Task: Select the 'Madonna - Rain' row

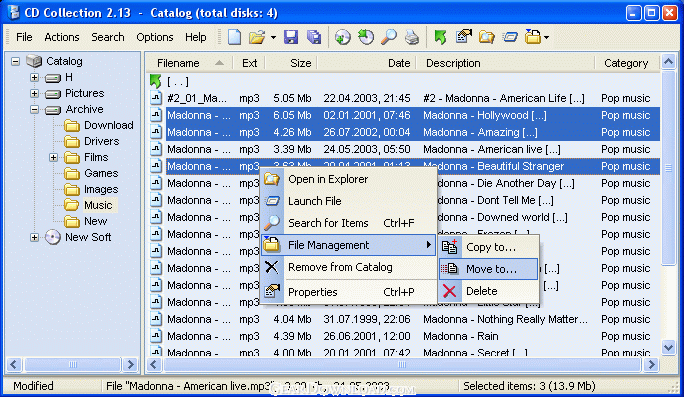Action: coord(404,336)
